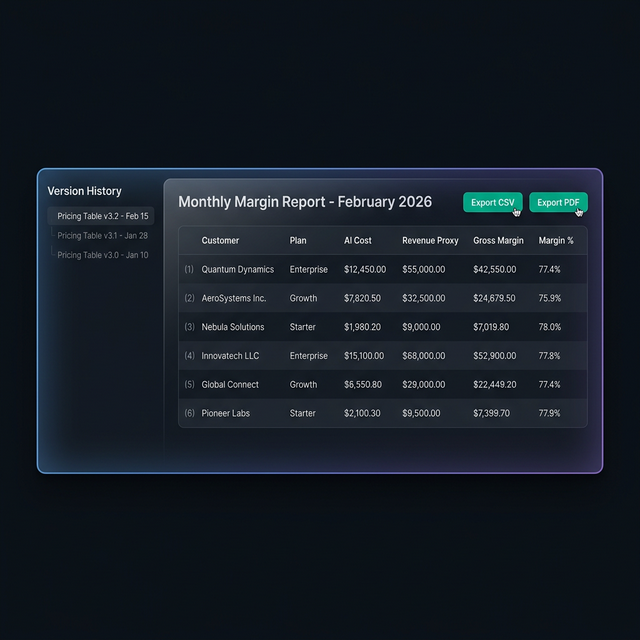
Task: Click margin percent 77.9%
Action: click(x=549, y=413)
